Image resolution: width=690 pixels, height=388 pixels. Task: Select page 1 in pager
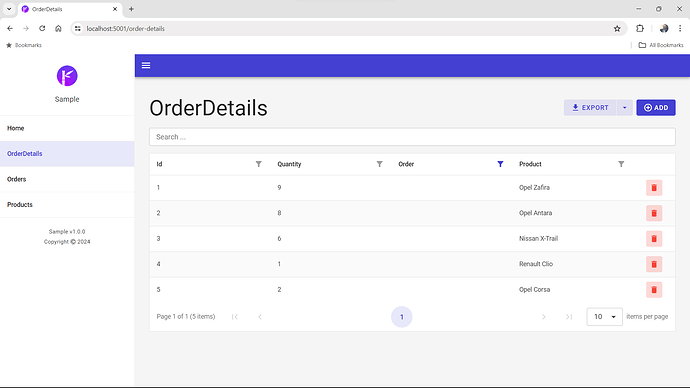click(x=401, y=317)
